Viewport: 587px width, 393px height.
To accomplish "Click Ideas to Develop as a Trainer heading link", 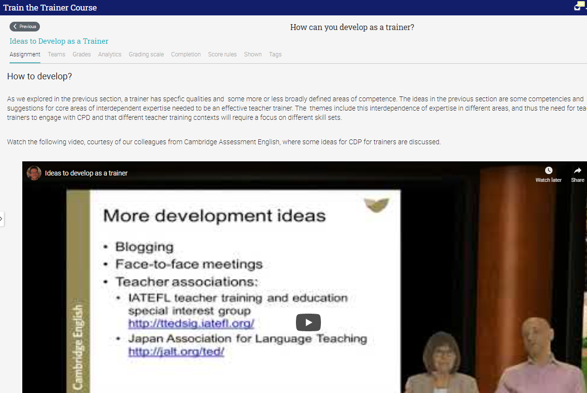I will (x=59, y=41).
